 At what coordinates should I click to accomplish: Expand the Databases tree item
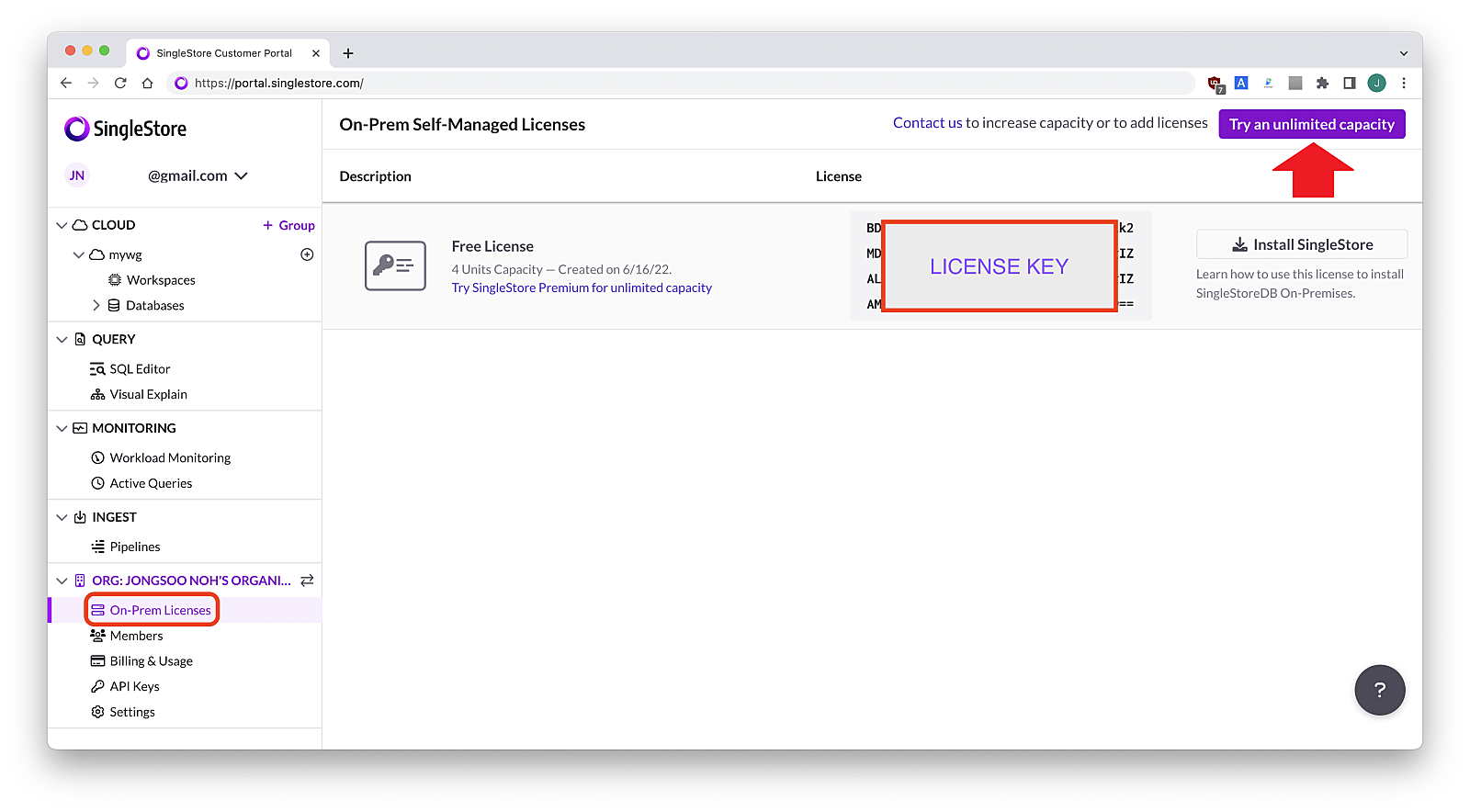(x=96, y=305)
